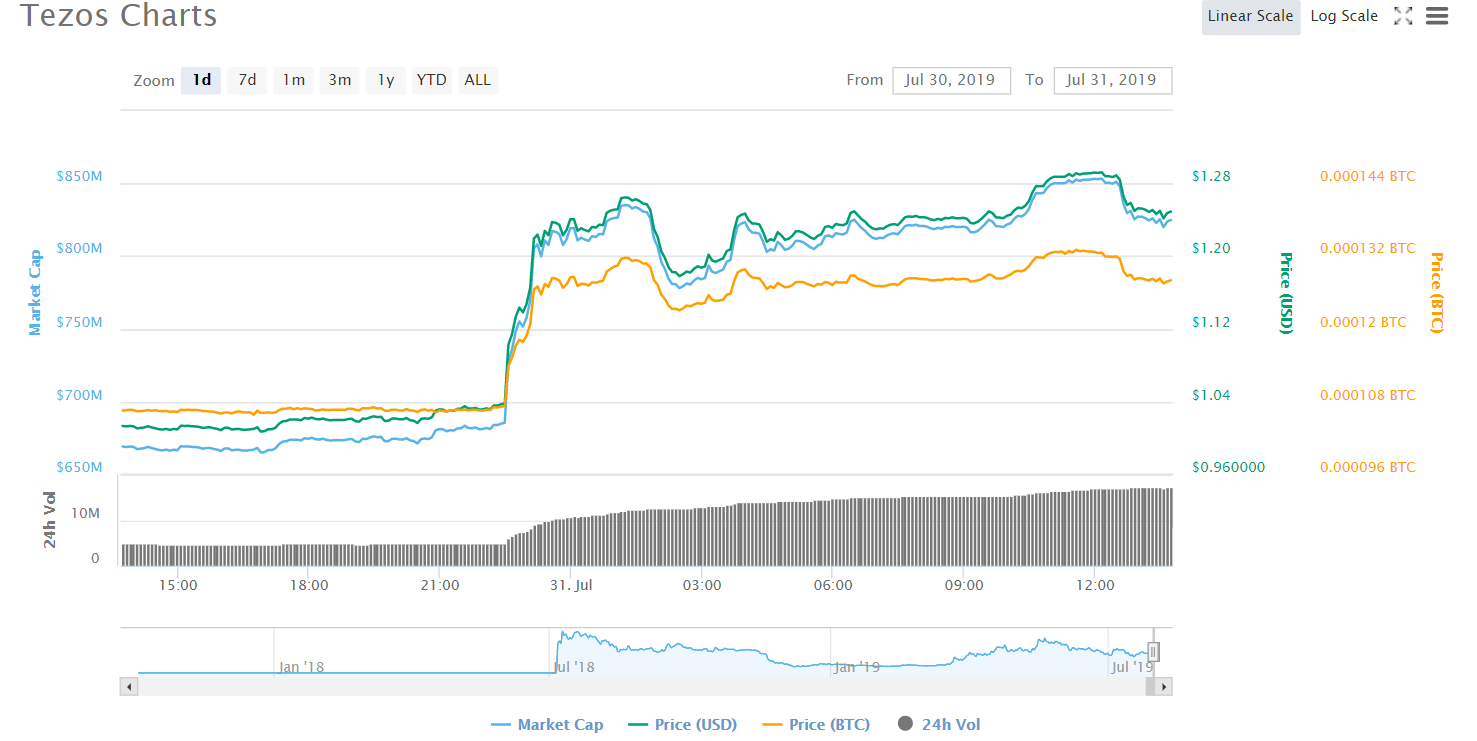Screen dimensions: 1477x741
Task: Click the Tezos Charts heading
Action: pos(119,16)
